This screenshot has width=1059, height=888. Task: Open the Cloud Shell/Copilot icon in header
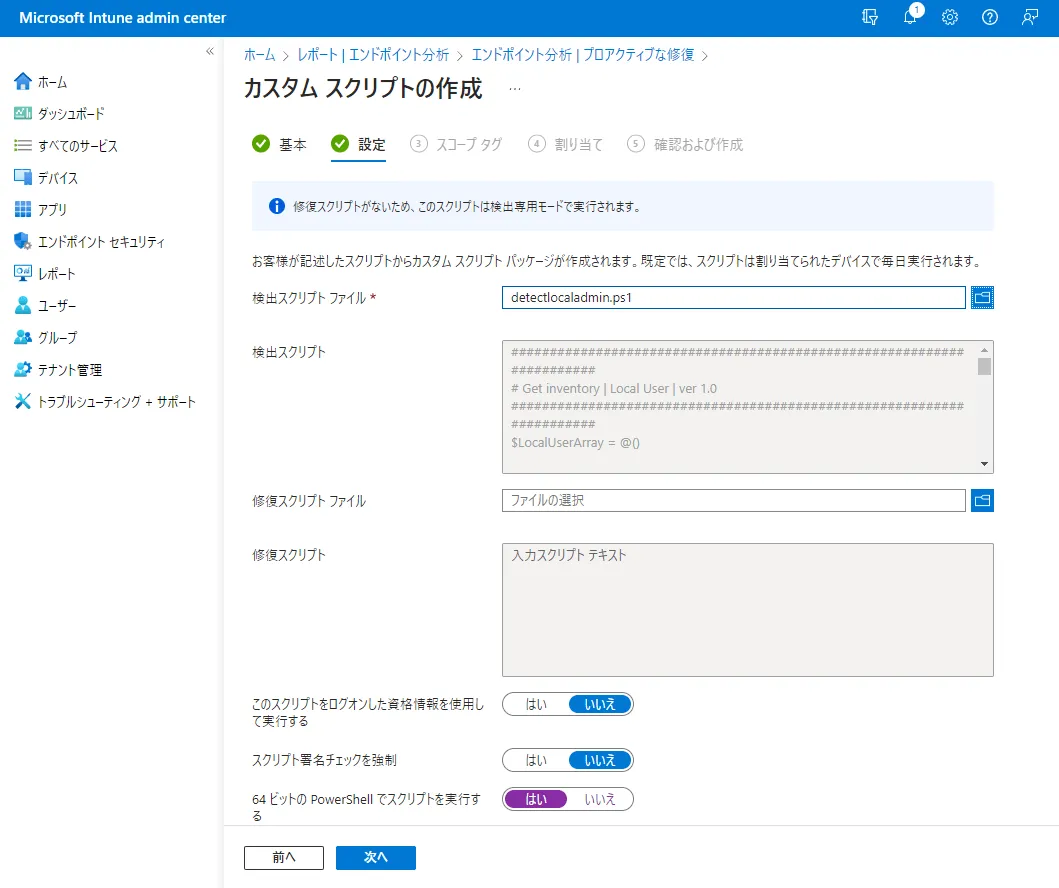pos(870,18)
